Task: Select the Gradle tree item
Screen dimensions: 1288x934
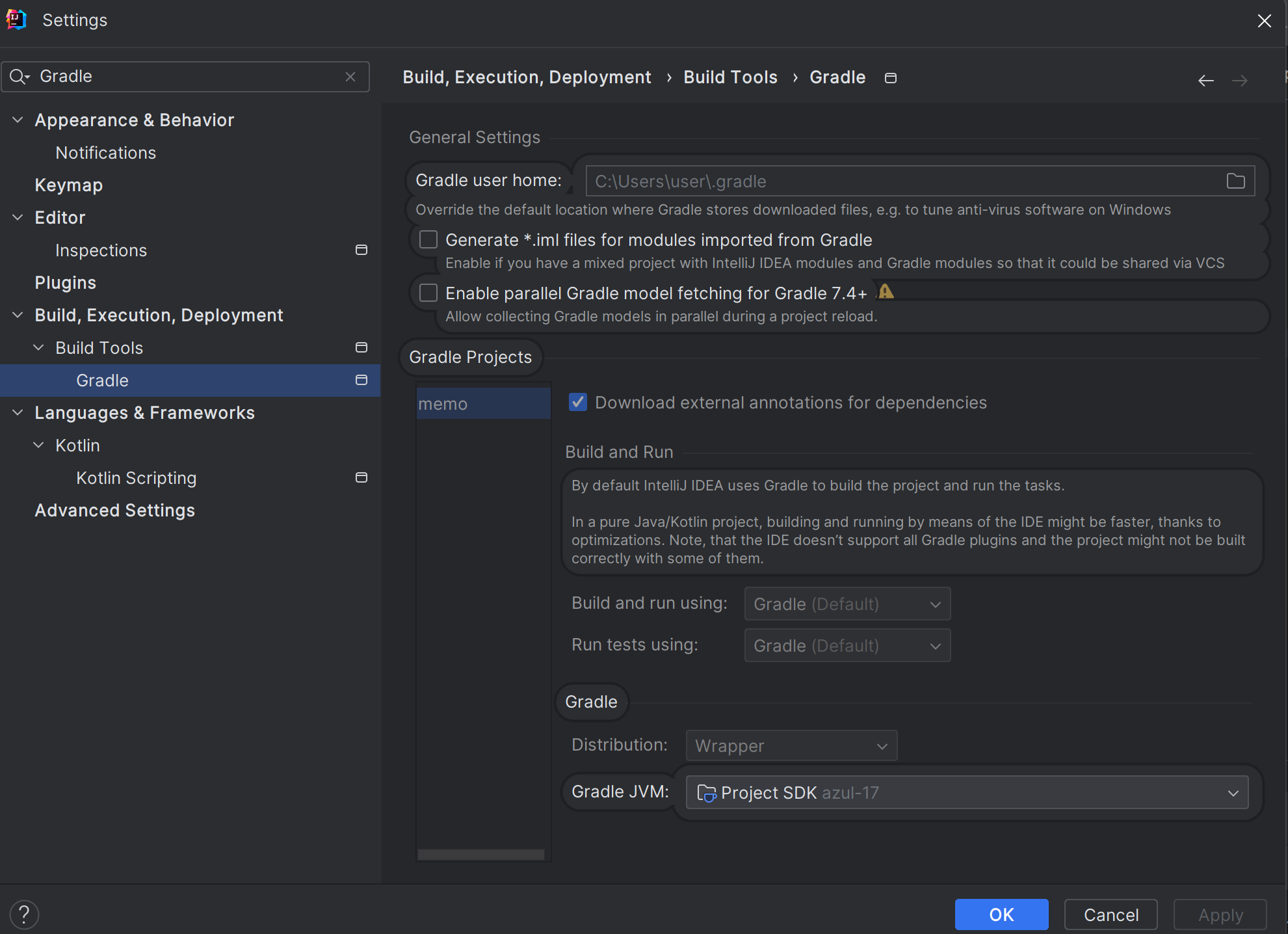Action: (x=190, y=380)
